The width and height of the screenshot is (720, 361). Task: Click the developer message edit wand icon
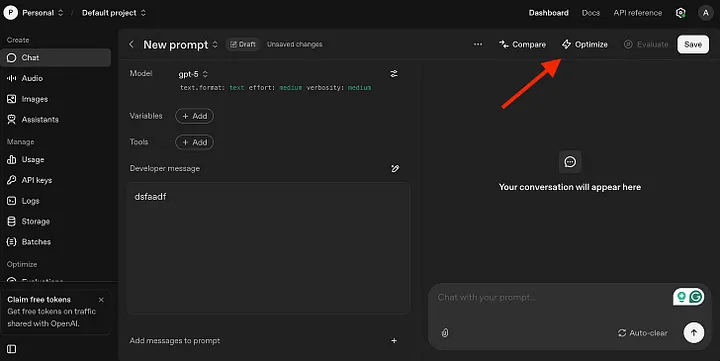pos(395,169)
